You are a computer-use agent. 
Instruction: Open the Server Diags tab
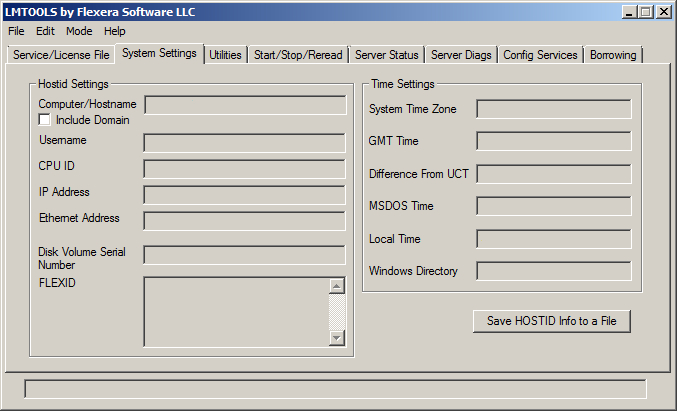tap(461, 55)
